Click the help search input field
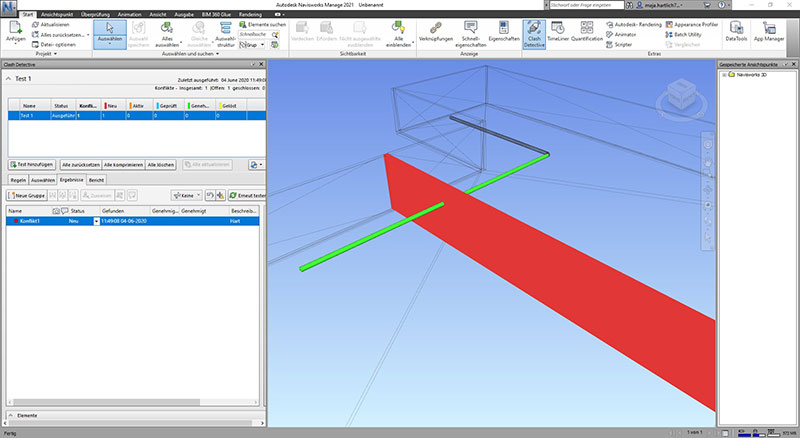800x438 pixels. click(x=587, y=5)
